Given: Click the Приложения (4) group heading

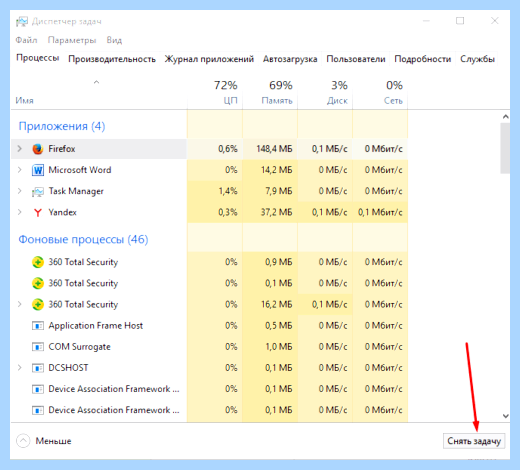Looking at the screenshot, I should [62, 126].
